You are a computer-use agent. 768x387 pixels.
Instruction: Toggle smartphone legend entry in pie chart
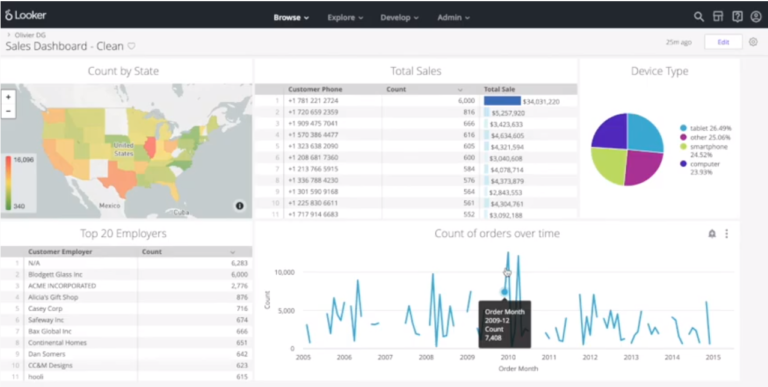704,150
